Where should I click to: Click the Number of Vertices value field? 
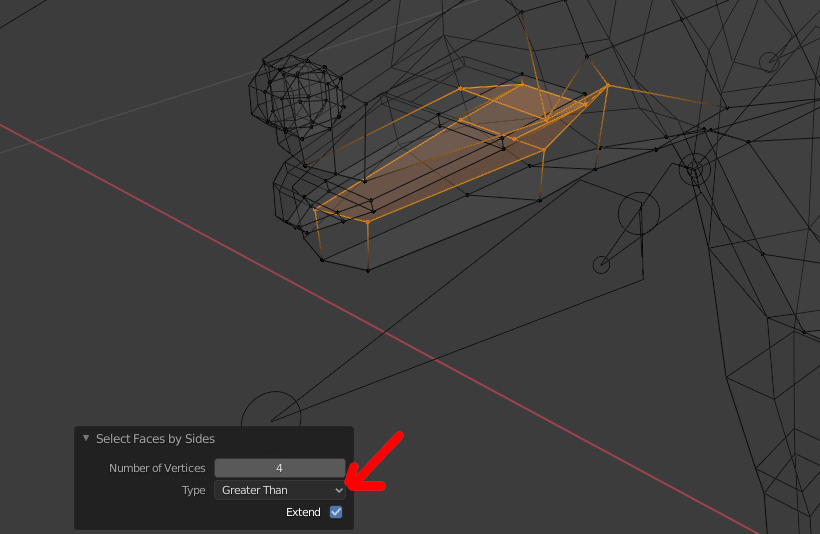(279, 468)
